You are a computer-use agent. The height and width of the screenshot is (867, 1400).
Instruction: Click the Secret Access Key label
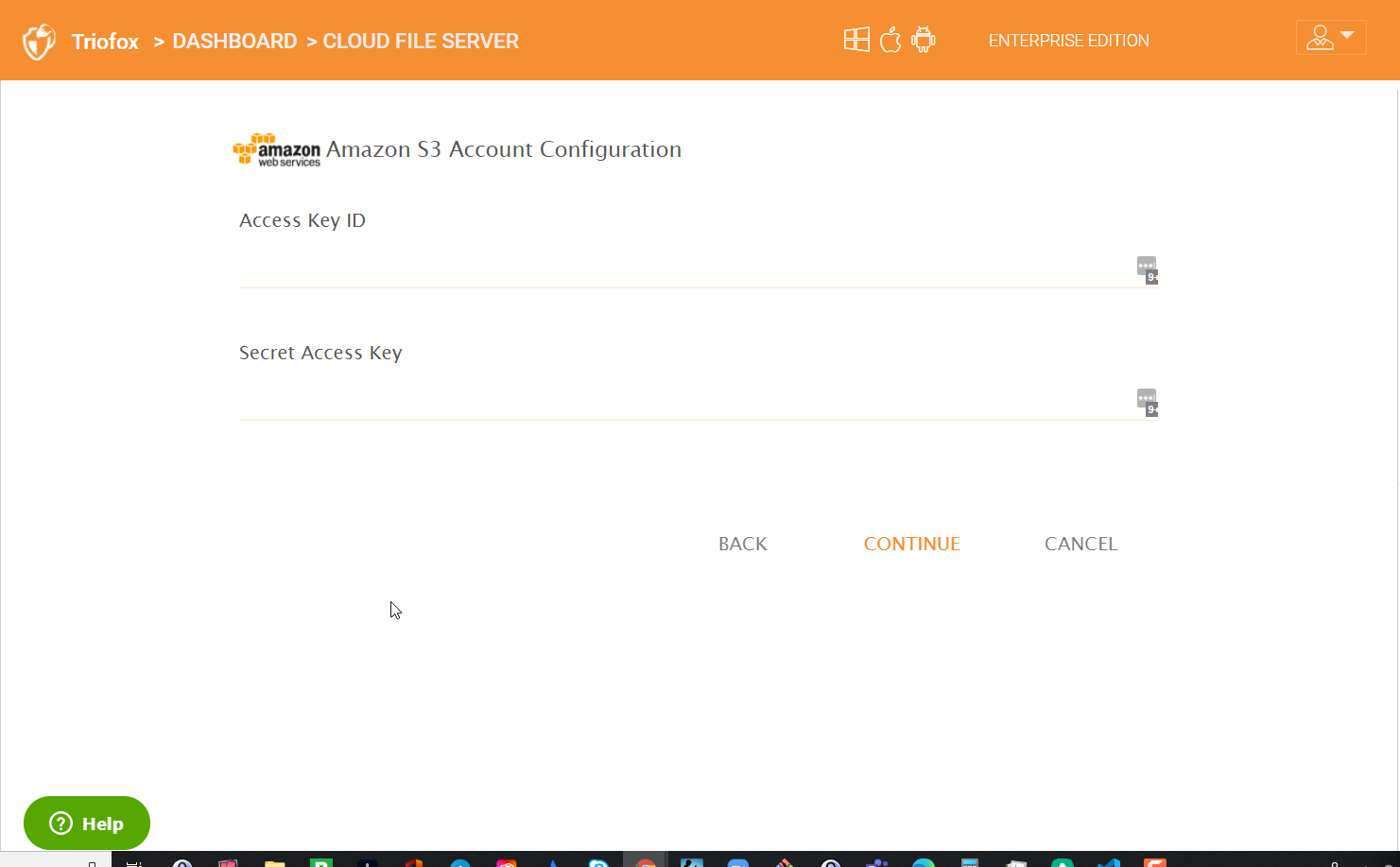(320, 353)
